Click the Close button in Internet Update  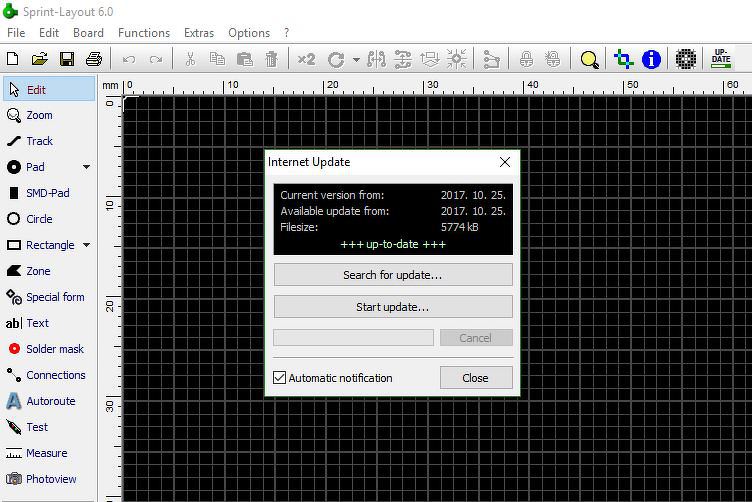pyautogui.click(x=476, y=378)
